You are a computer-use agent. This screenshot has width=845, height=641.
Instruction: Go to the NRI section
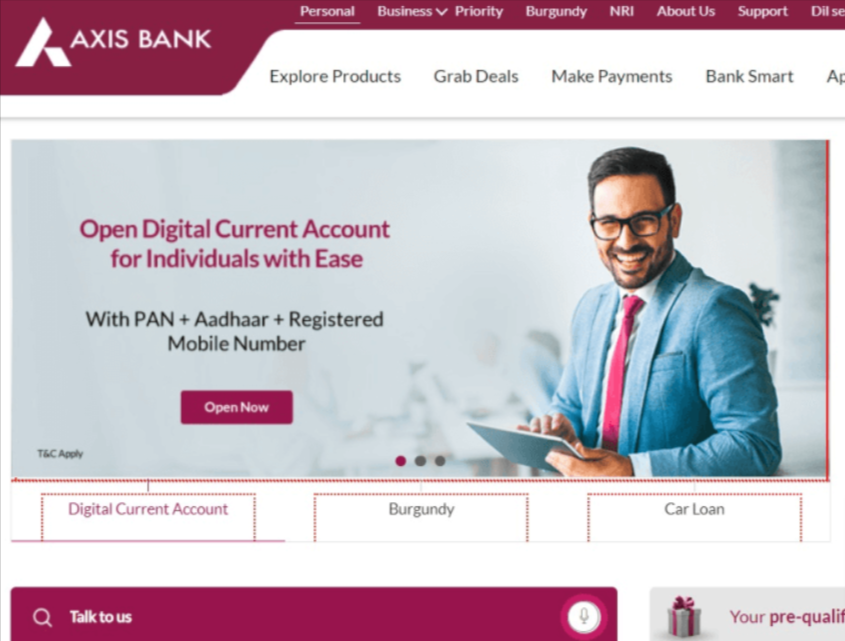click(x=621, y=11)
